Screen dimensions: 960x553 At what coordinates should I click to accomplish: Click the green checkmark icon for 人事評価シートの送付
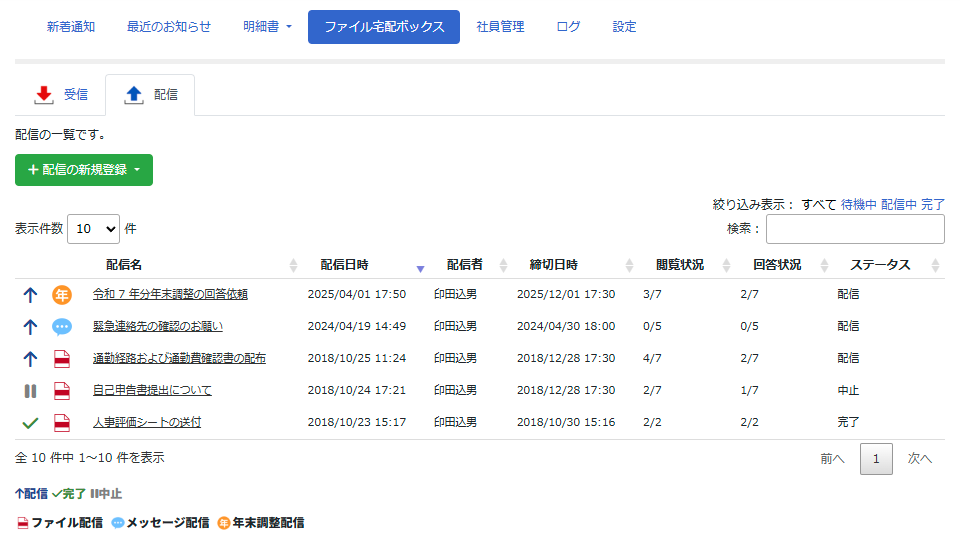[30, 422]
